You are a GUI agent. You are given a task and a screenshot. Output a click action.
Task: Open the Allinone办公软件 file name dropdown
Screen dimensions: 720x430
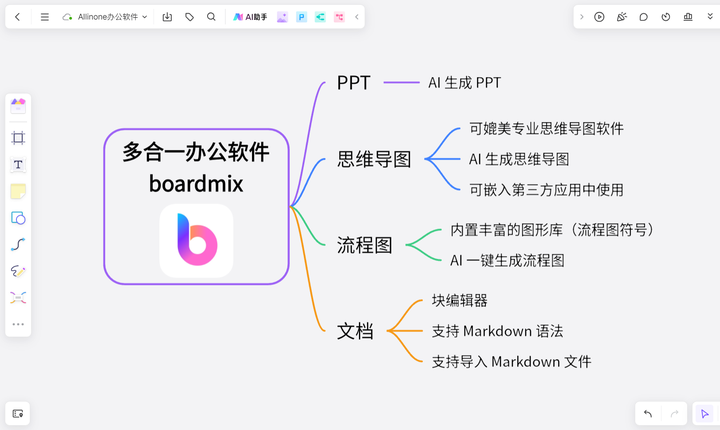[x=112, y=17]
